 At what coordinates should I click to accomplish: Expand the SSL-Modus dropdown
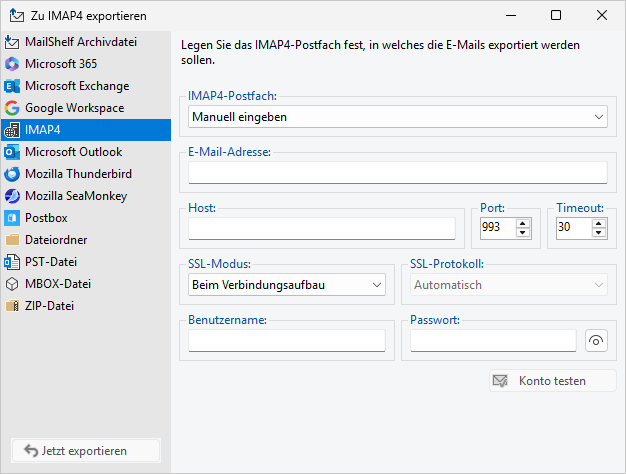pyautogui.click(x=286, y=285)
